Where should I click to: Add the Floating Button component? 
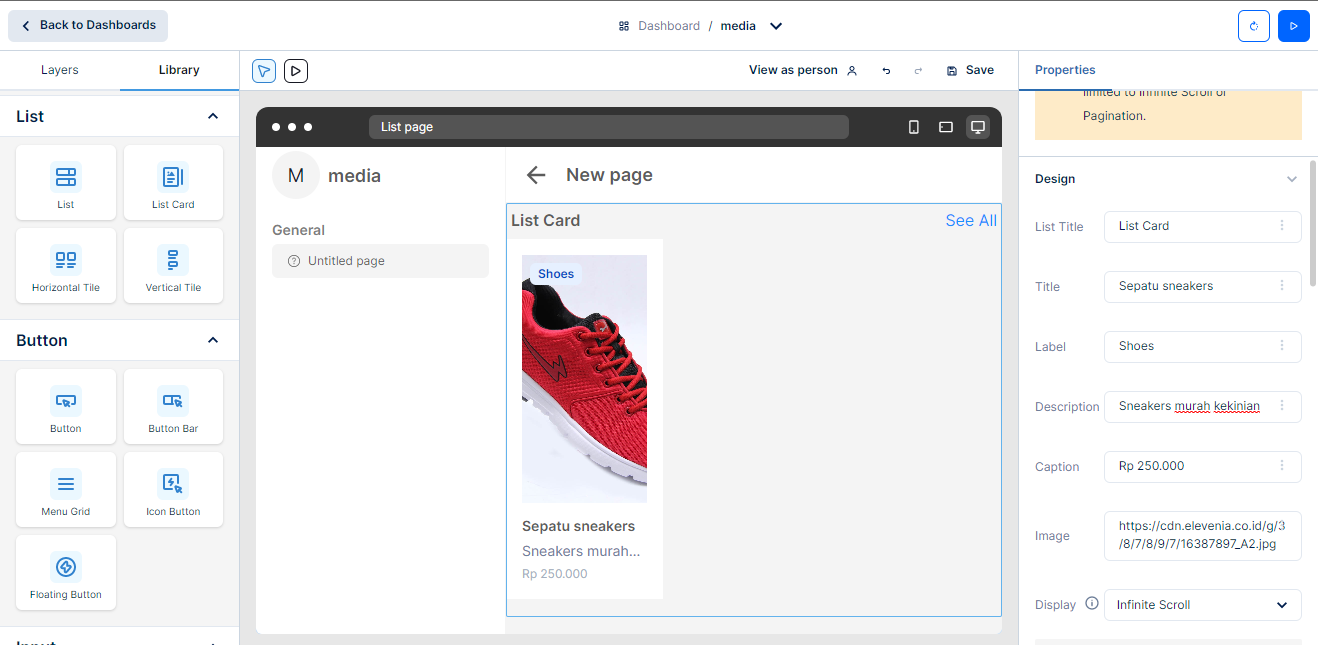pos(66,573)
